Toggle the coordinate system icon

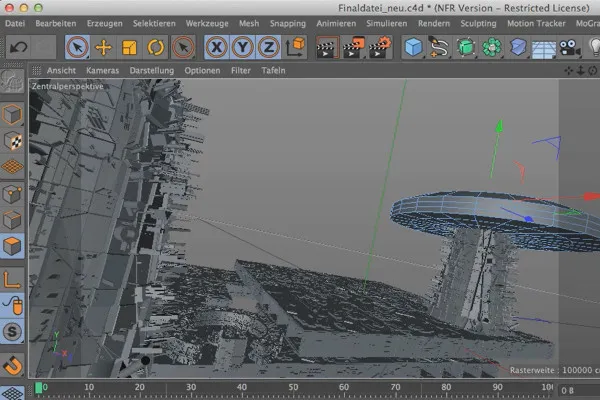[295, 47]
